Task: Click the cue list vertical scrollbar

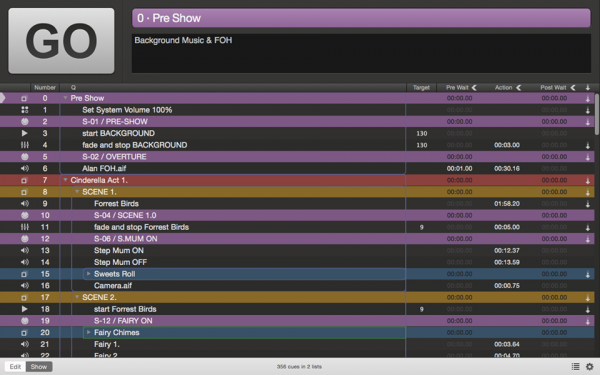Action: (597, 114)
